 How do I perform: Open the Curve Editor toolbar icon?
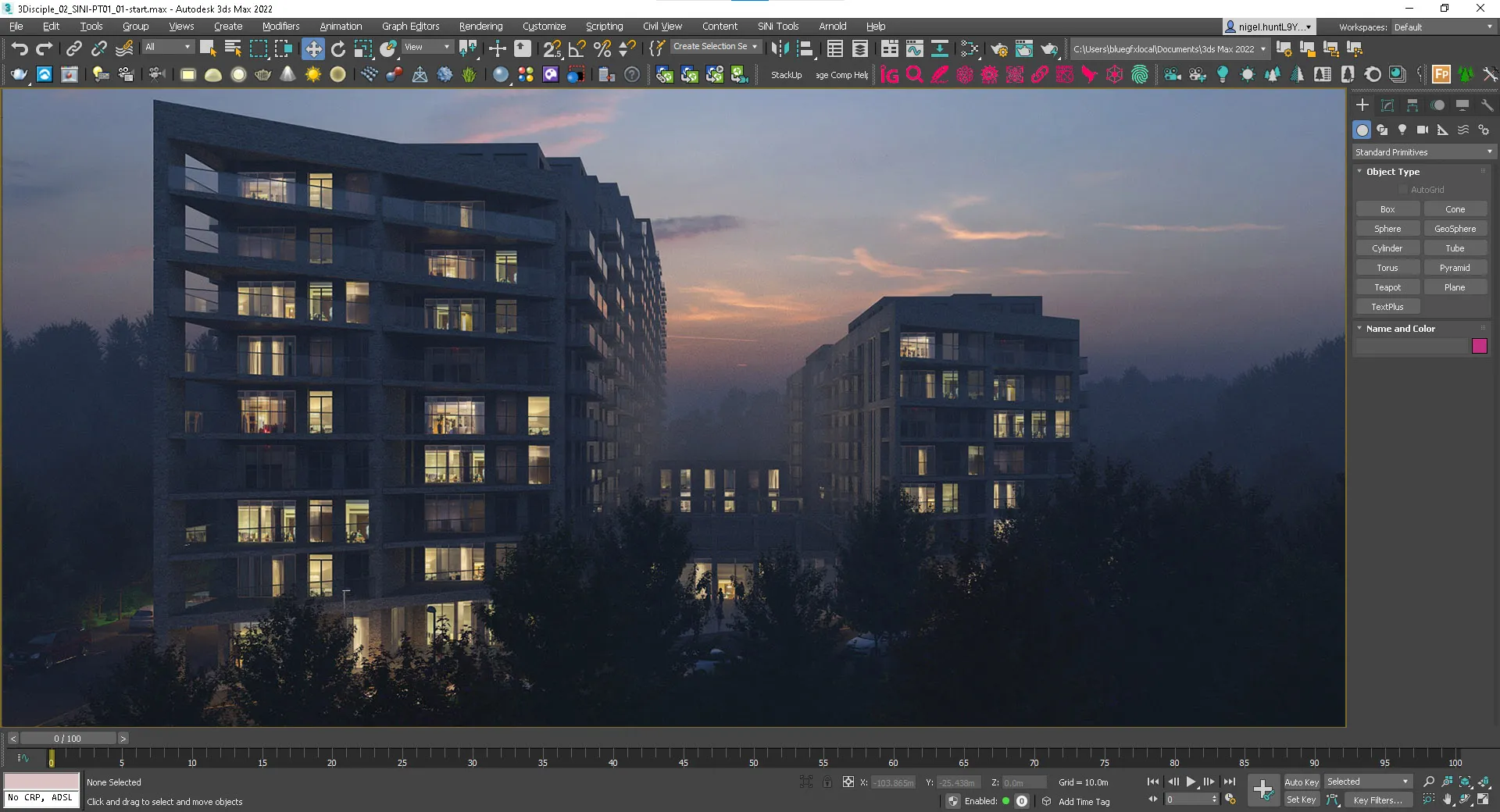pyautogui.click(x=914, y=49)
